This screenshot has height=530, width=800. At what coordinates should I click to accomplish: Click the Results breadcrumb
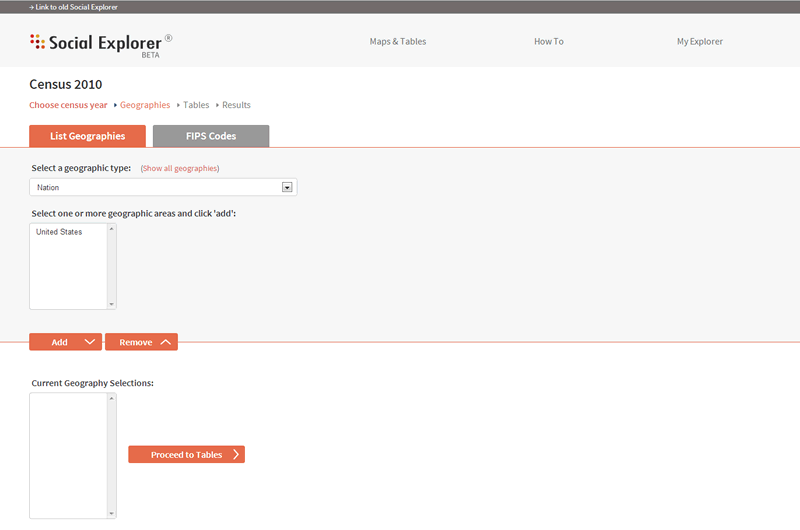pos(236,105)
